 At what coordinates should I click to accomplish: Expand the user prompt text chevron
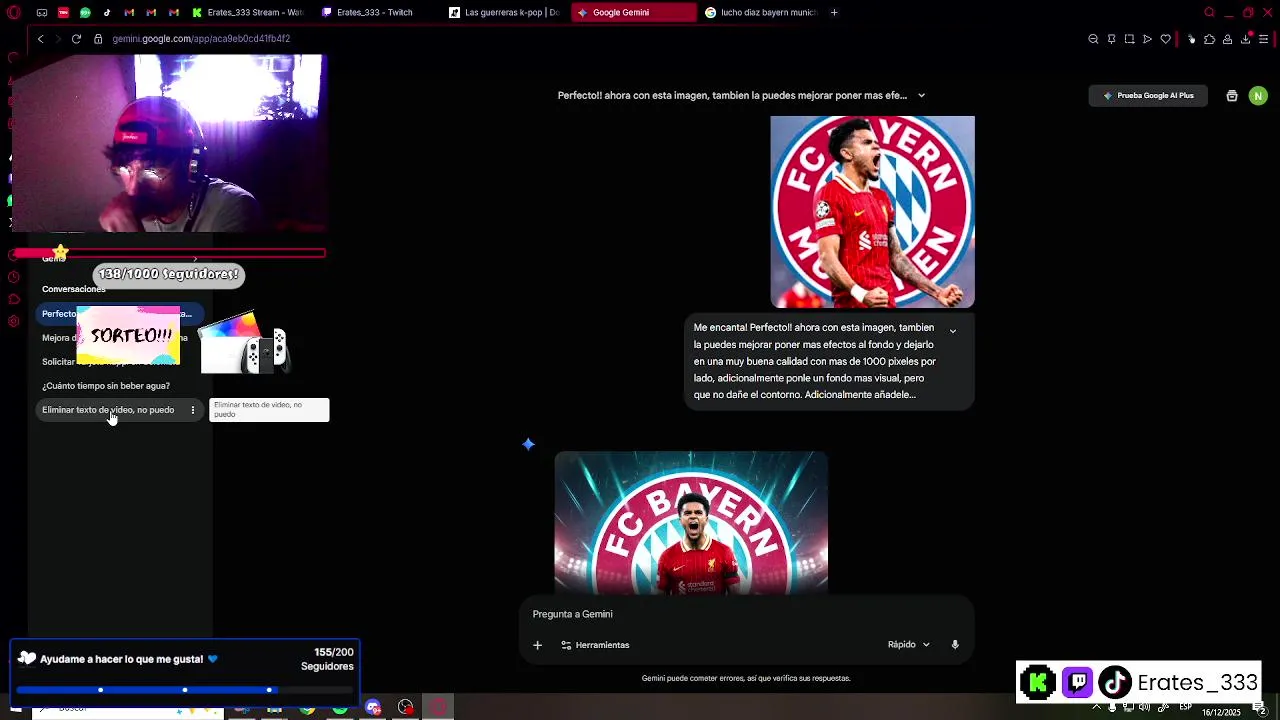pos(953,331)
